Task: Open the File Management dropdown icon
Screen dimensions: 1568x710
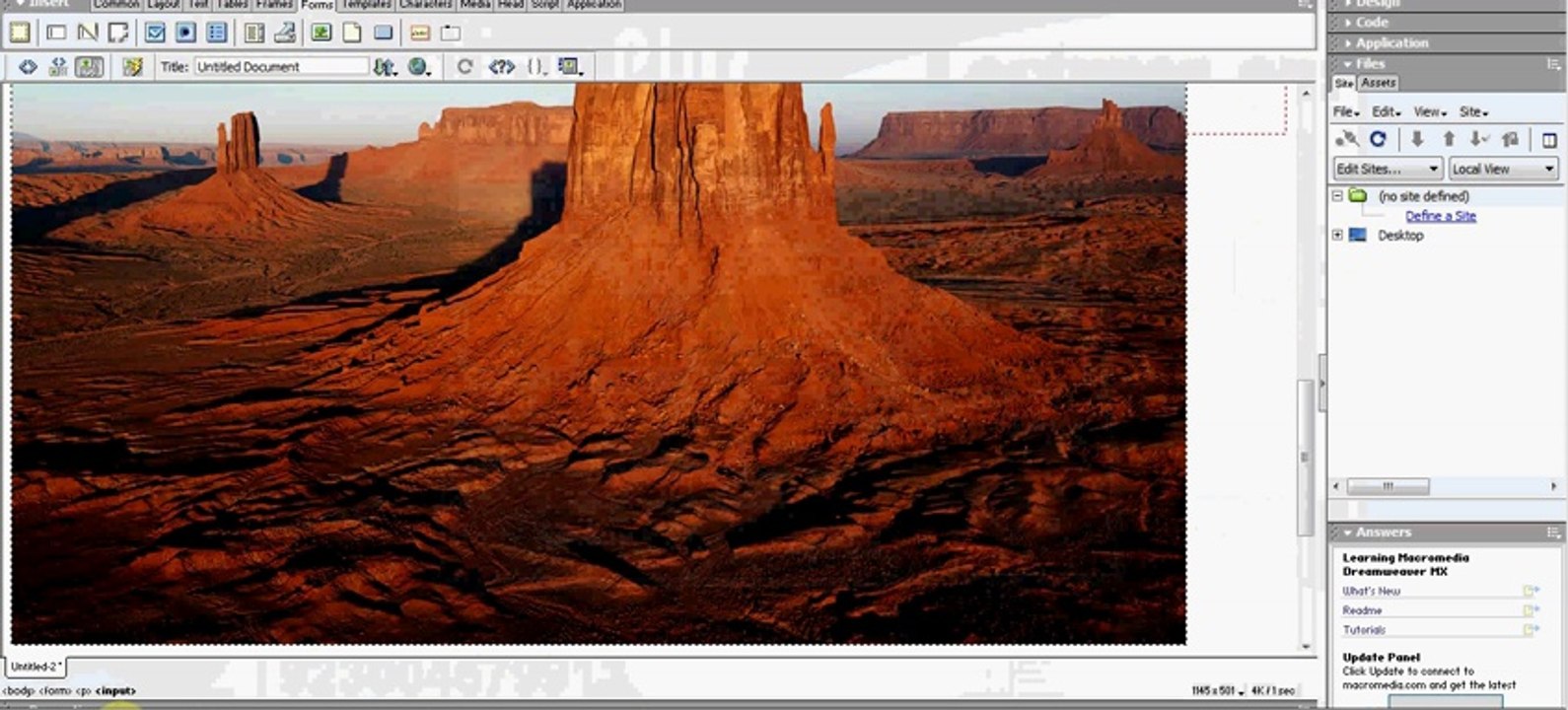Action: [384, 67]
